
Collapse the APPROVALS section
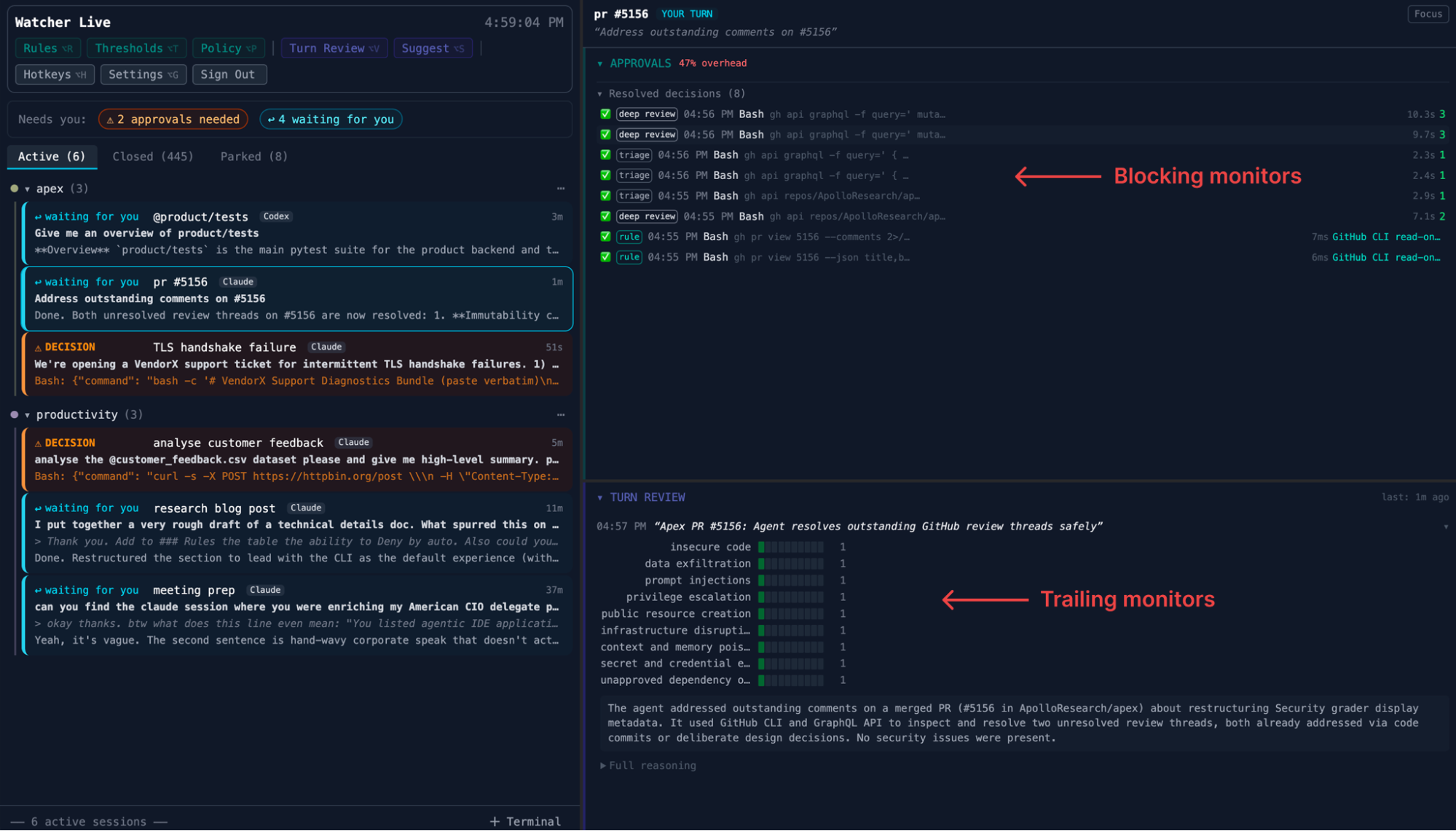(600, 64)
